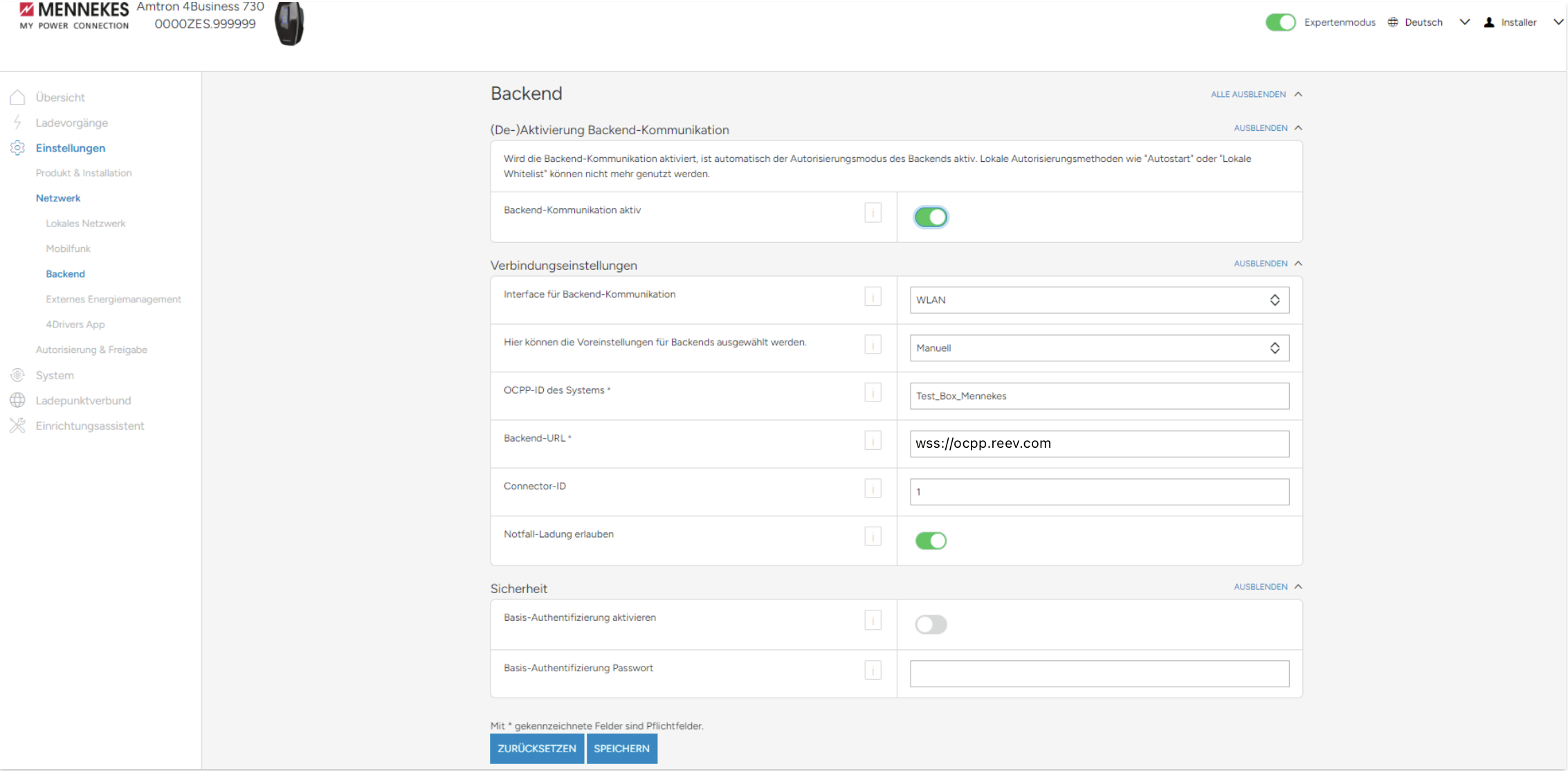The width and height of the screenshot is (1568, 771).
Task: Click the Backend-URL input field
Action: tap(1099, 444)
